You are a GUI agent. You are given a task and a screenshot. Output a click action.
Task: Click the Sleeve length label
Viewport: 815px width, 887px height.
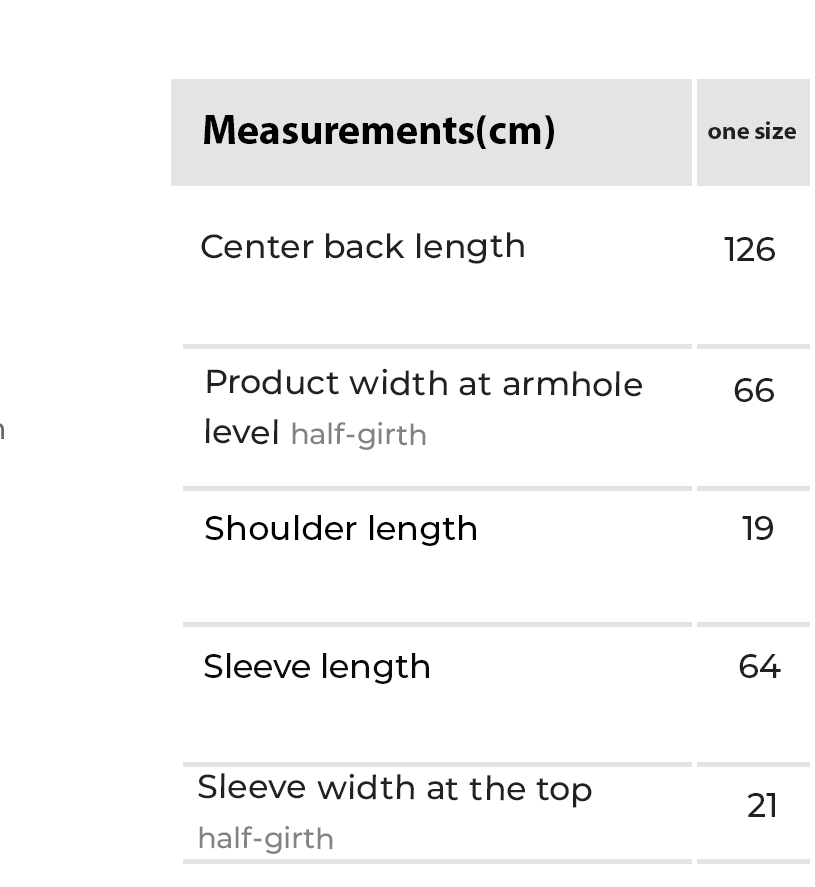pyautogui.click(x=317, y=667)
